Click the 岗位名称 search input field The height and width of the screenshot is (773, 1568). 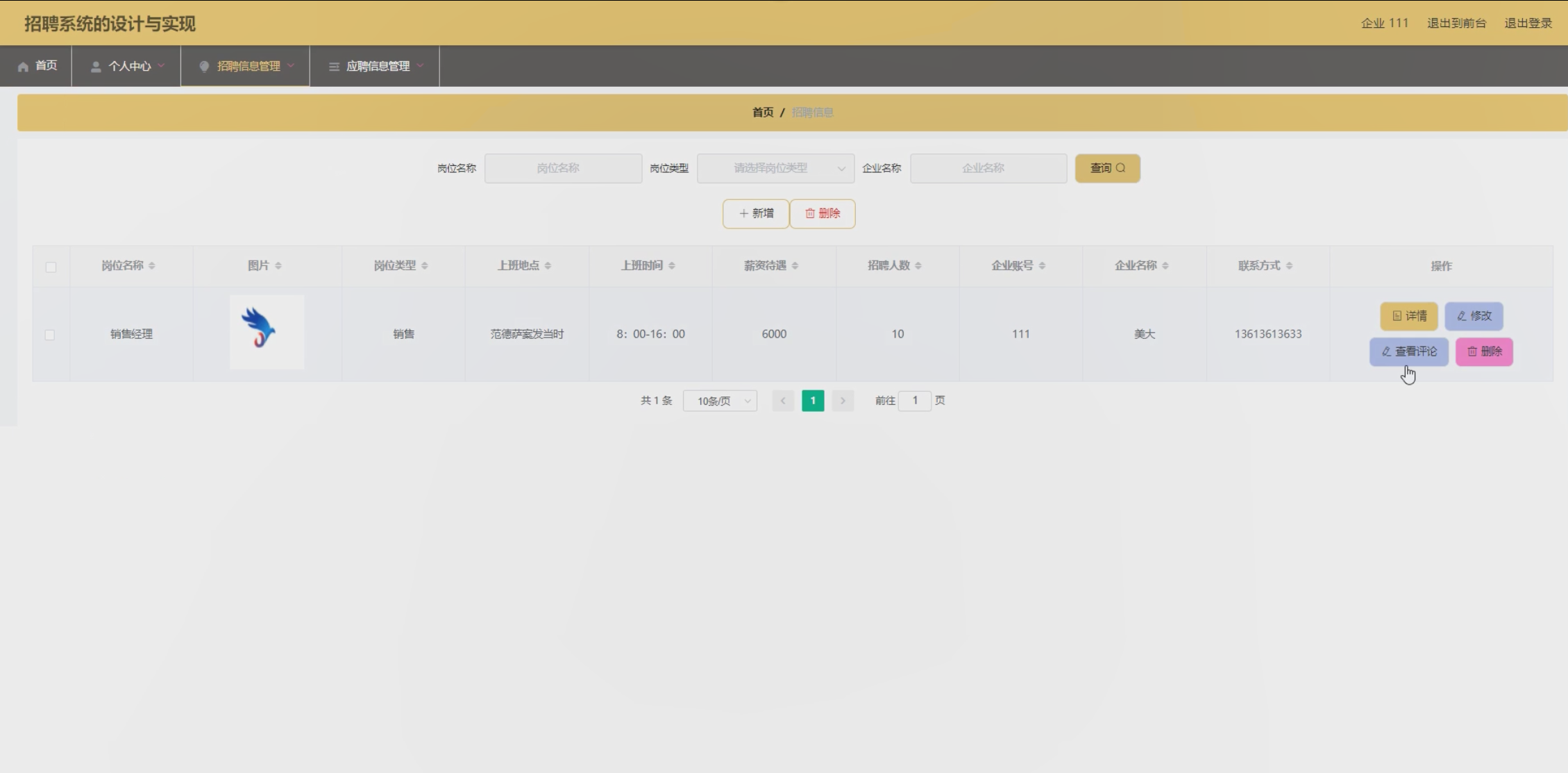click(x=563, y=169)
